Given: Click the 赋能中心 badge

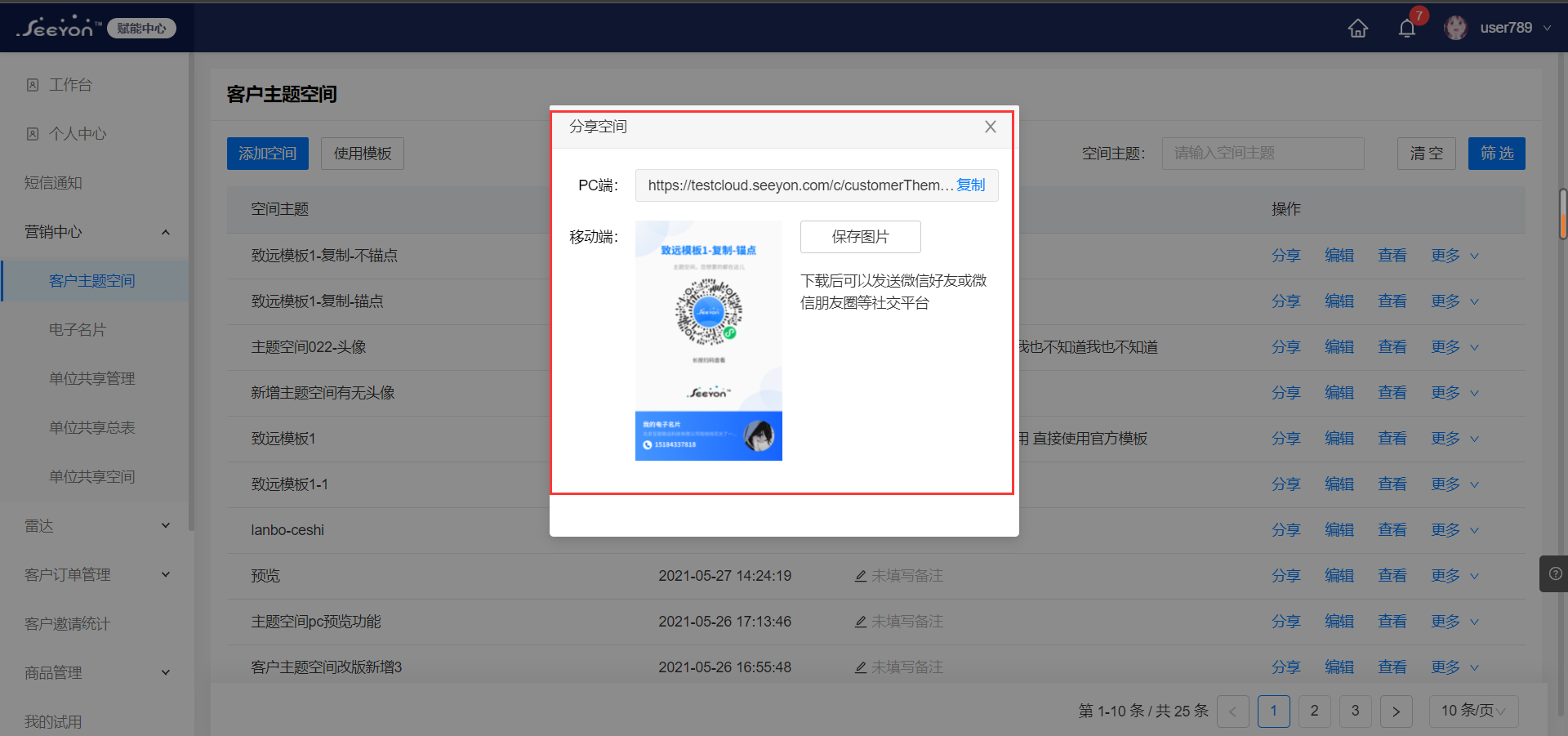Looking at the screenshot, I should (141, 29).
